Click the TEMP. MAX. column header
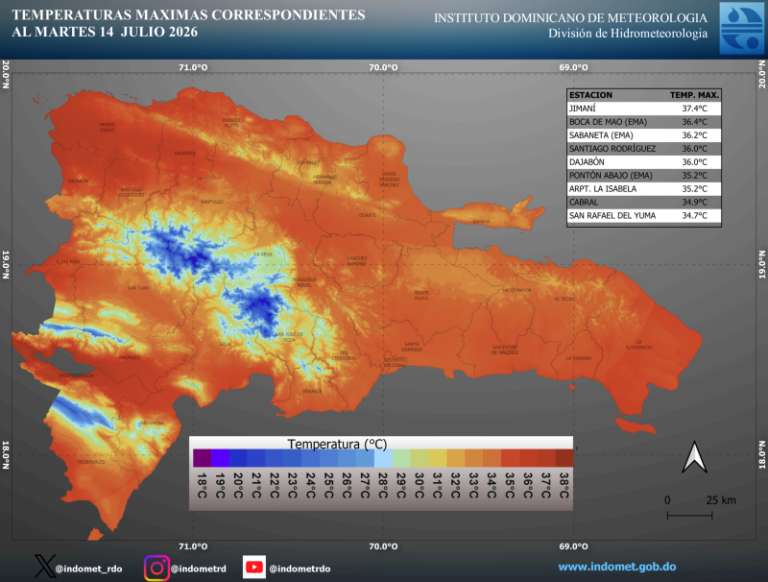Viewport: 768px width, 582px height. 694,95
